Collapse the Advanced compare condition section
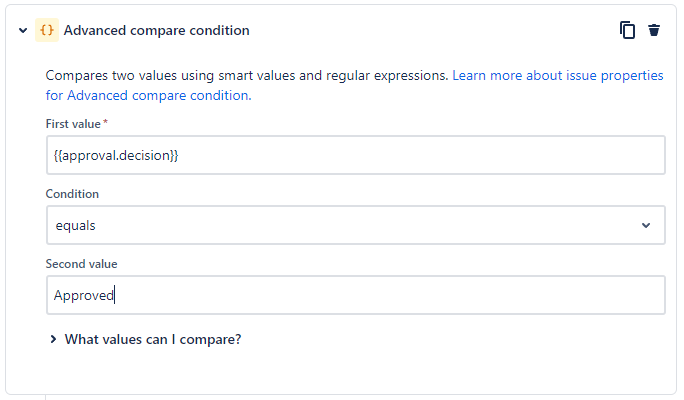Image resolution: width=684 pixels, height=400 pixels. (23, 31)
